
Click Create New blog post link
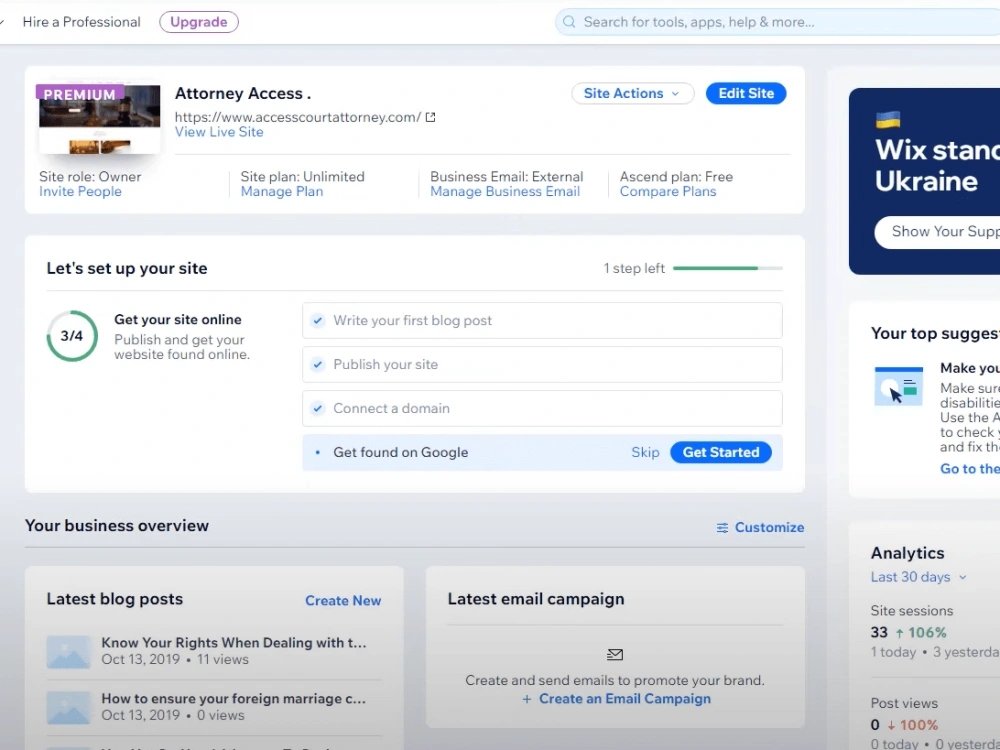tap(343, 601)
